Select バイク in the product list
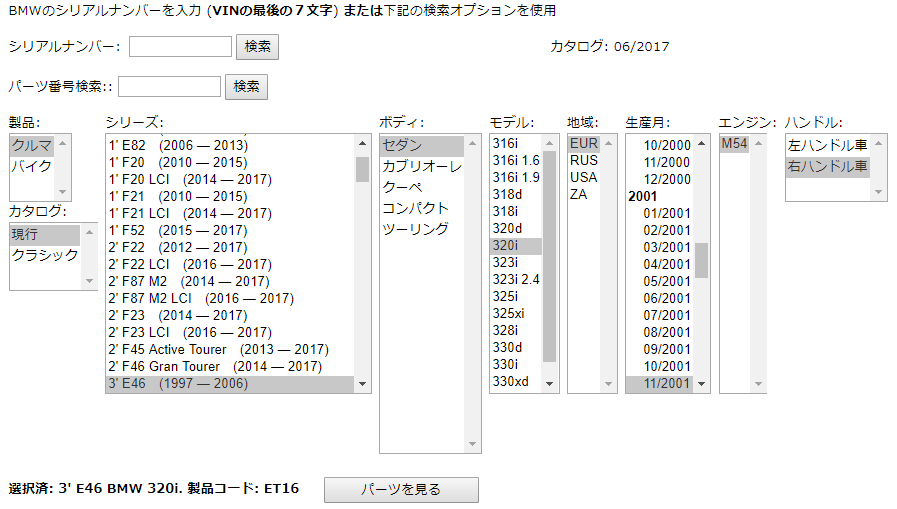Viewport: 897px width, 509px height. [32, 166]
